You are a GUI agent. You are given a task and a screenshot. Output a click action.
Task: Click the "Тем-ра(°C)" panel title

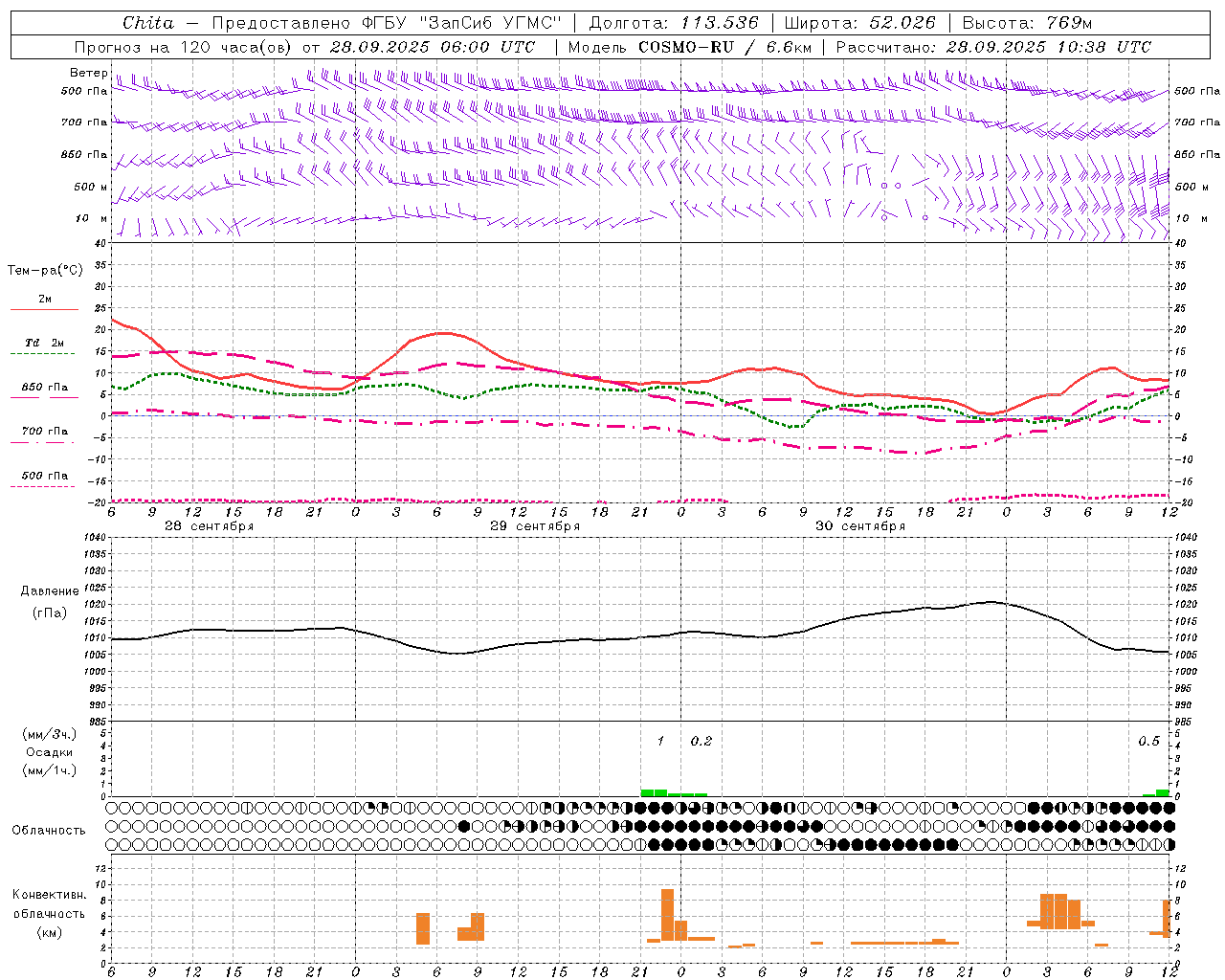[x=45, y=271]
